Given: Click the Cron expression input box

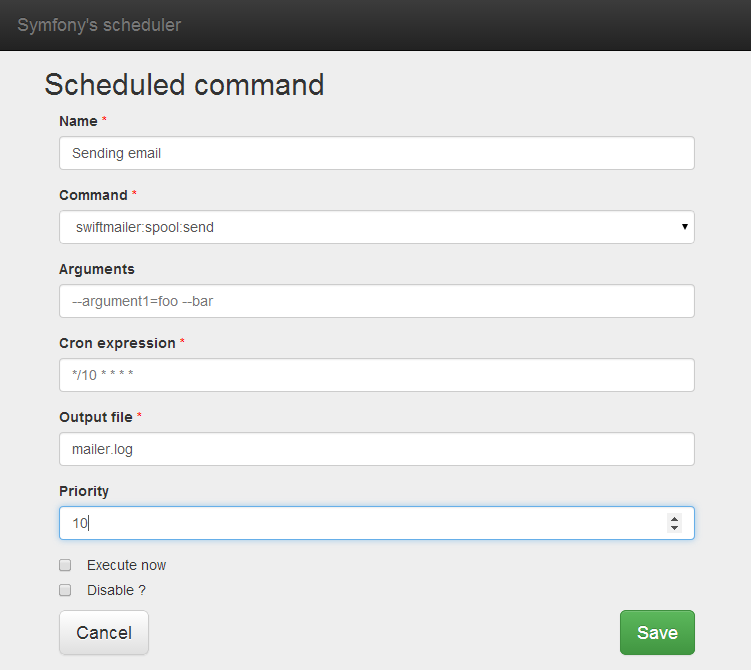Looking at the screenshot, I should pos(376,375).
